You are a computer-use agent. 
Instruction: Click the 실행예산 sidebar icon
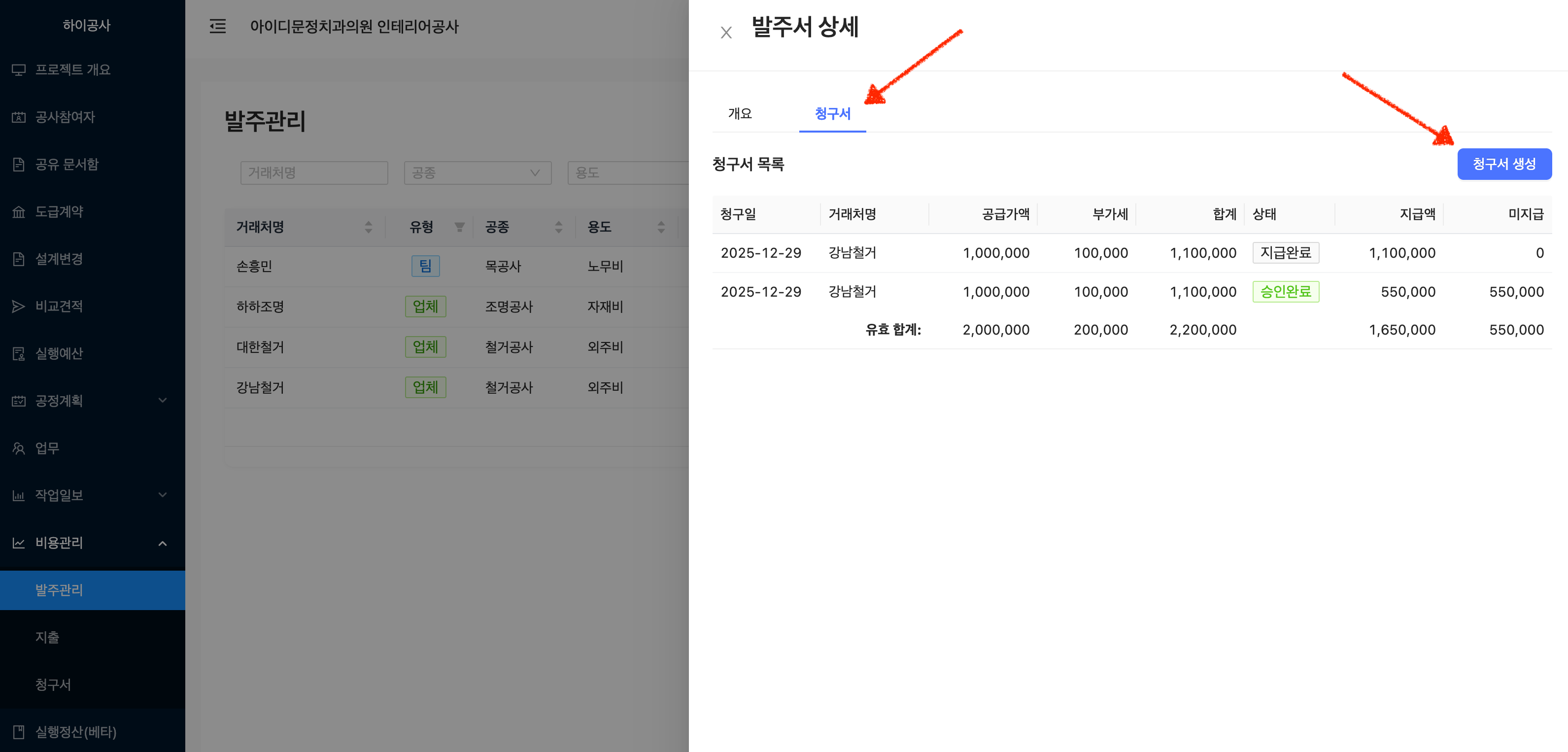19,353
